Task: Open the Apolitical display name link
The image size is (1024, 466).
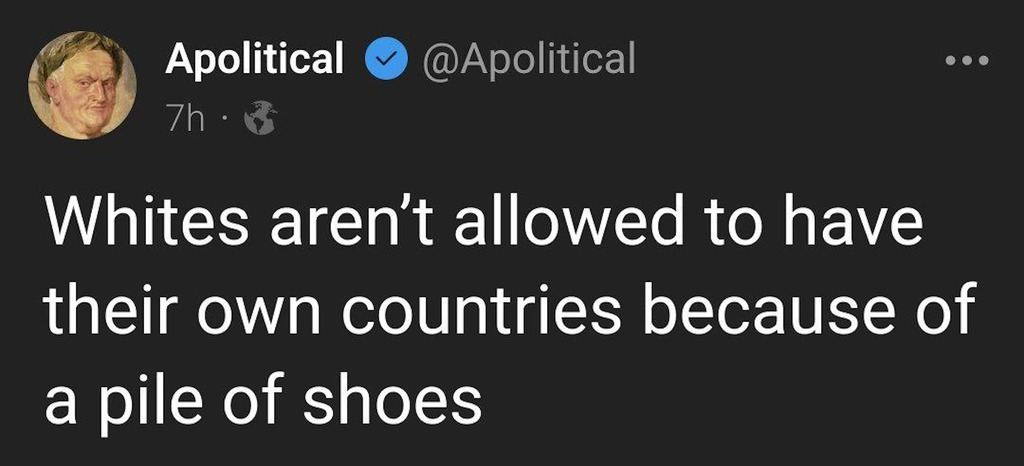Action: click(x=255, y=60)
